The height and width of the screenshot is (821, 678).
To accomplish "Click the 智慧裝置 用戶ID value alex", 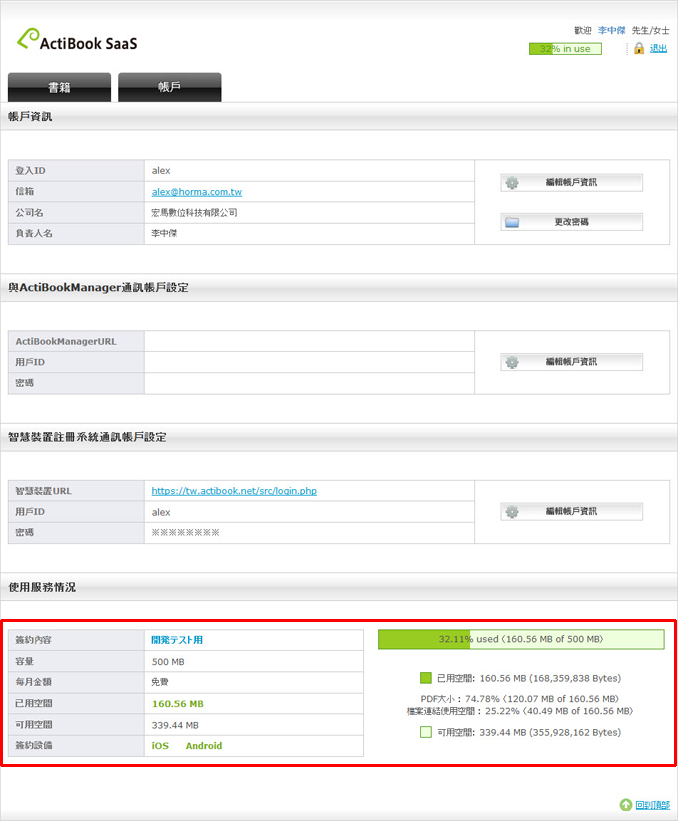I will 161,512.
